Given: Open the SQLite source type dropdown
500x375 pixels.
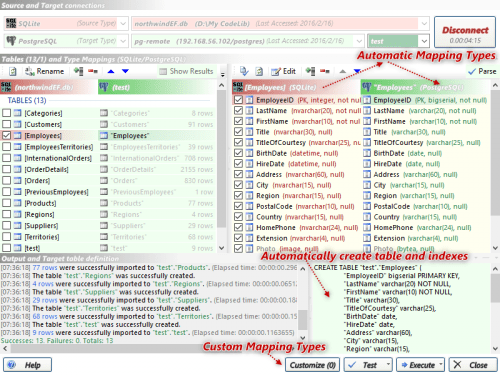Looking at the screenshot, I should click(x=123, y=24).
